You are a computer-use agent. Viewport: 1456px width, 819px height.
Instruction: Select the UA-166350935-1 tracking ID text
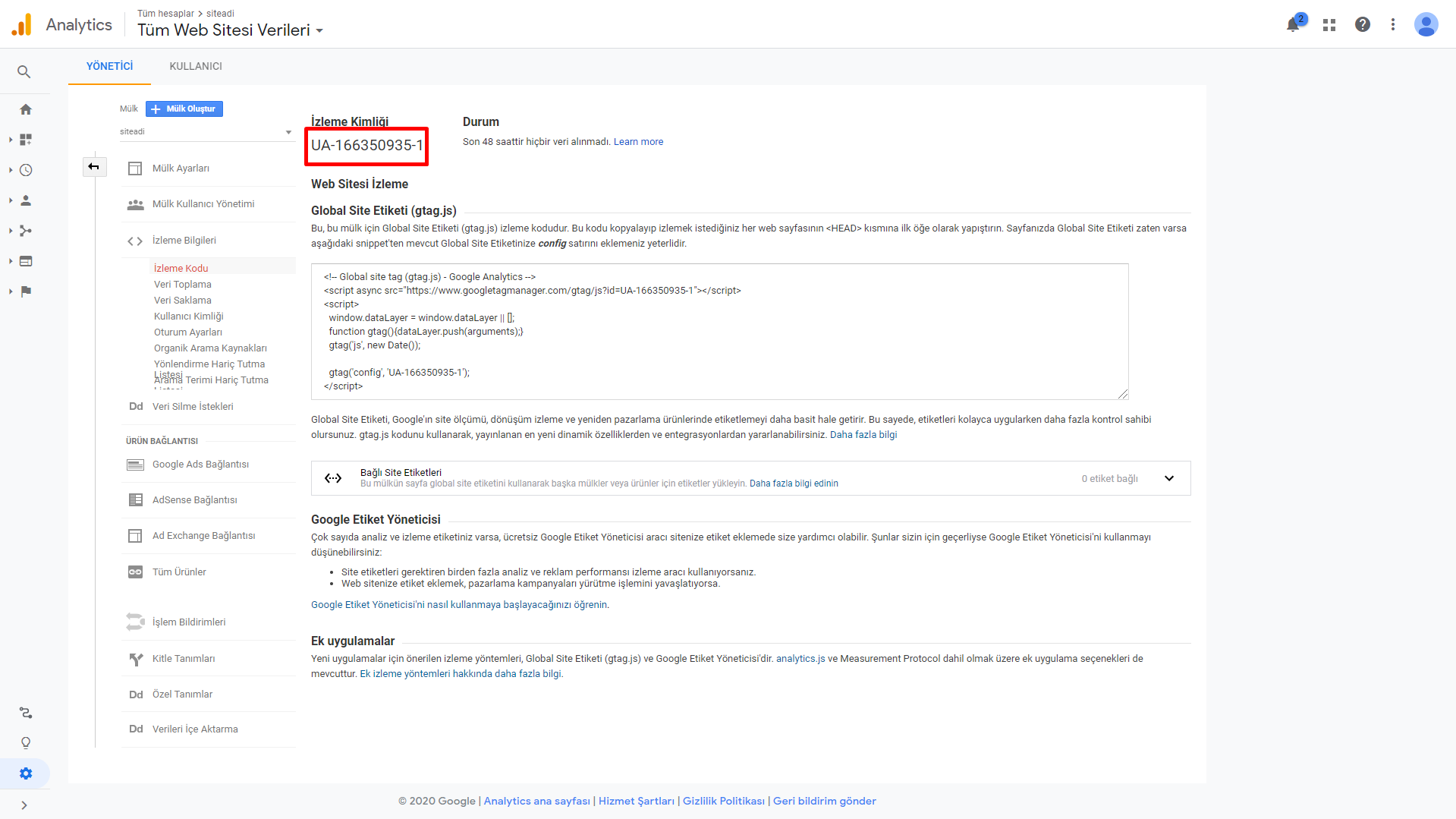click(x=367, y=146)
